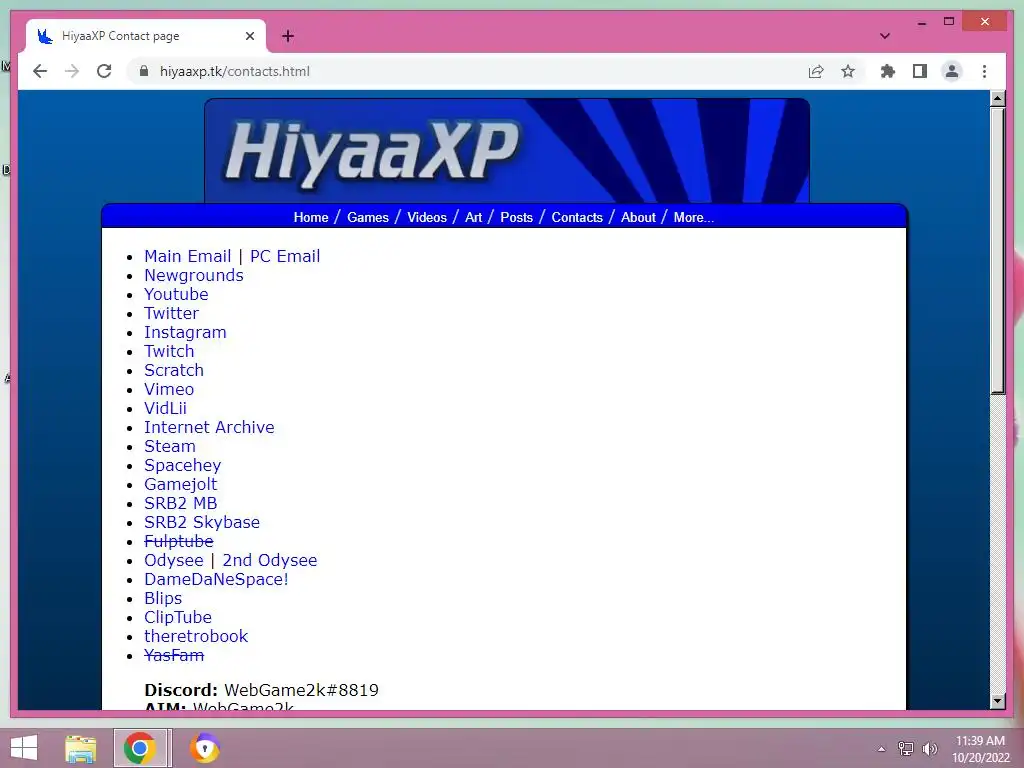Open the tab search chevron dropdown
The image size is (1024, 768).
coord(884,36)
